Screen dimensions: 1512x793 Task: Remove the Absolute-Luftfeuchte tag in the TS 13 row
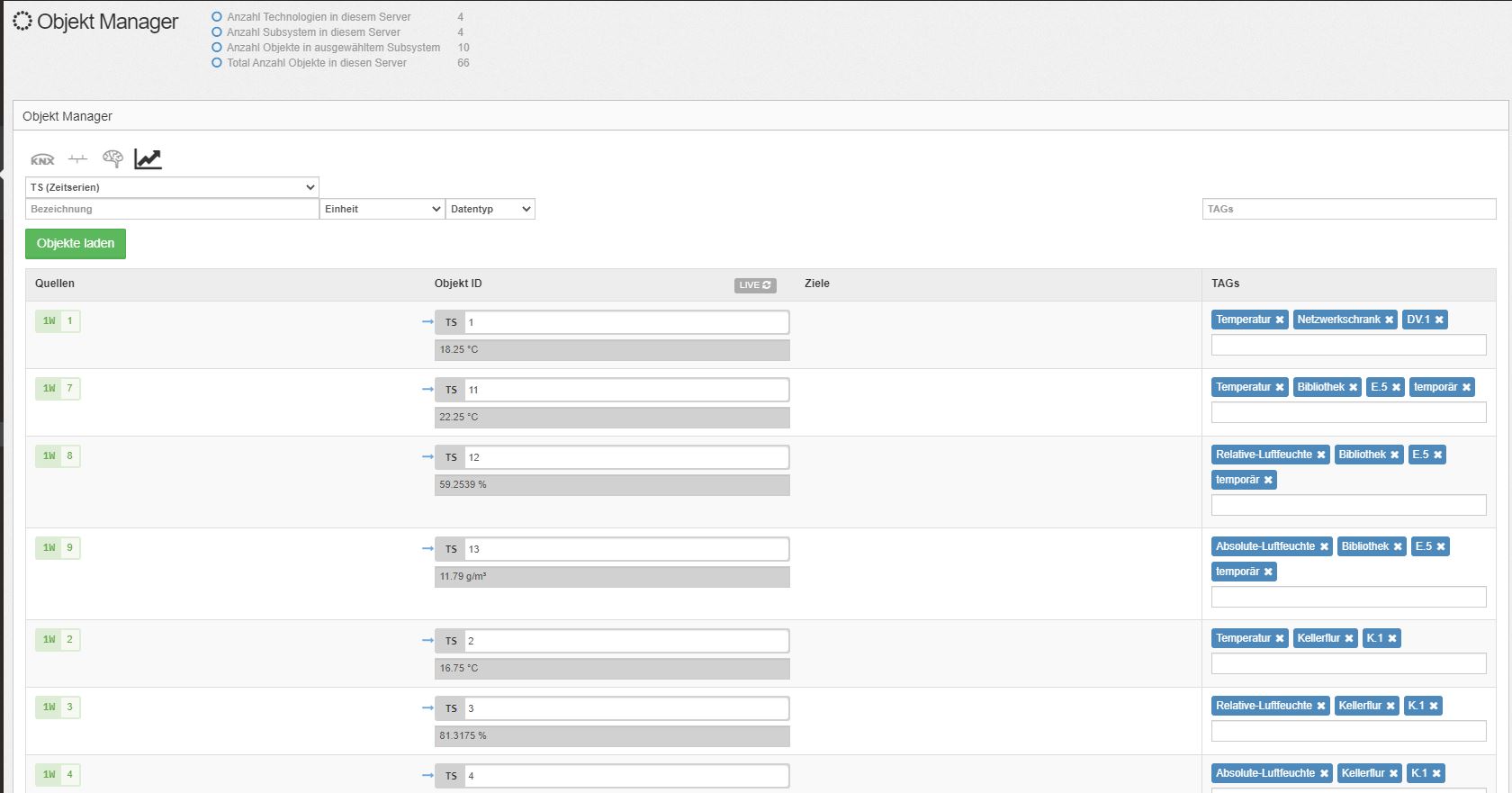click(x=1324, y=547)
